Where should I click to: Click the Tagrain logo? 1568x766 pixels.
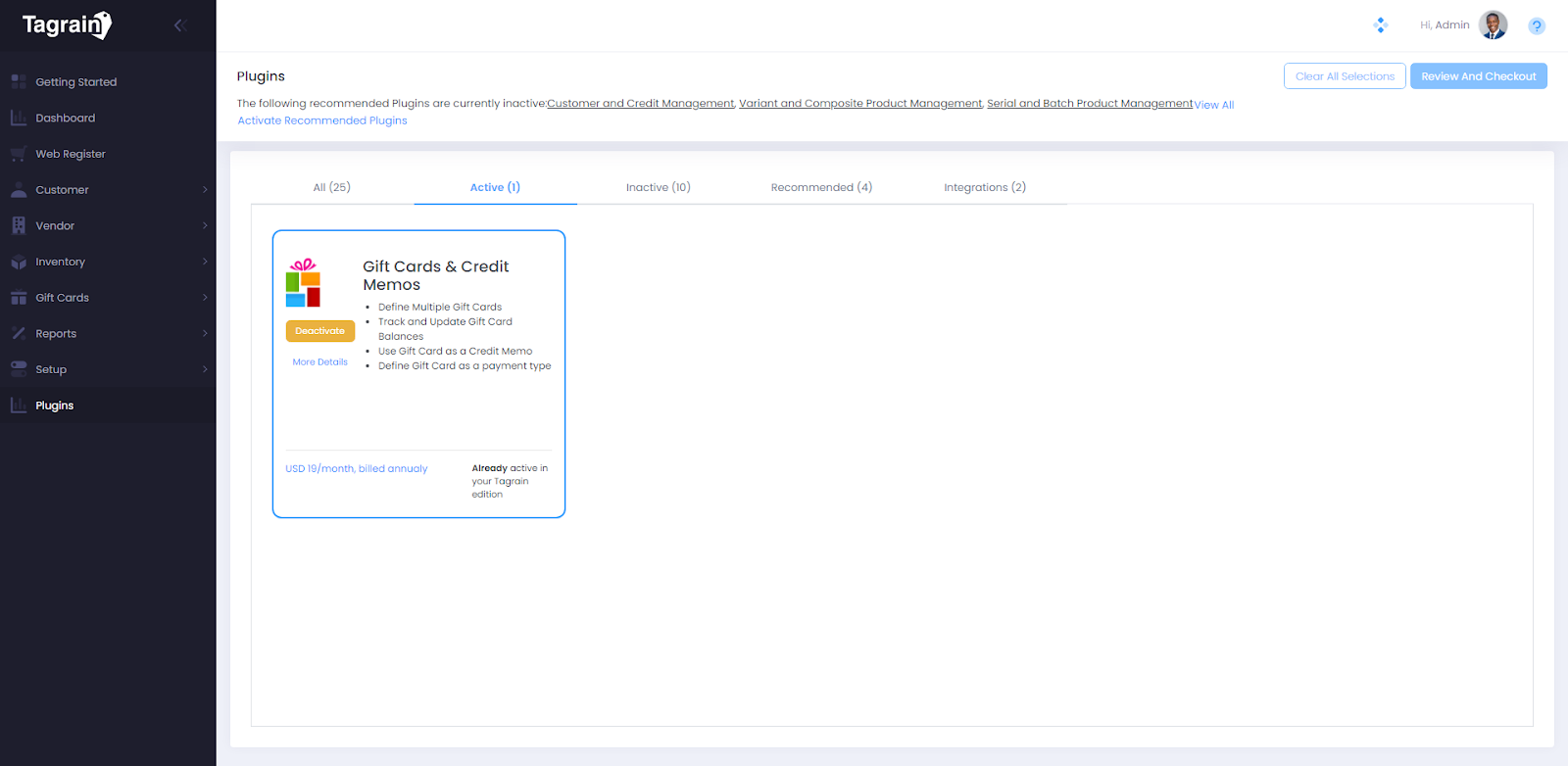[x=67, y=24]
